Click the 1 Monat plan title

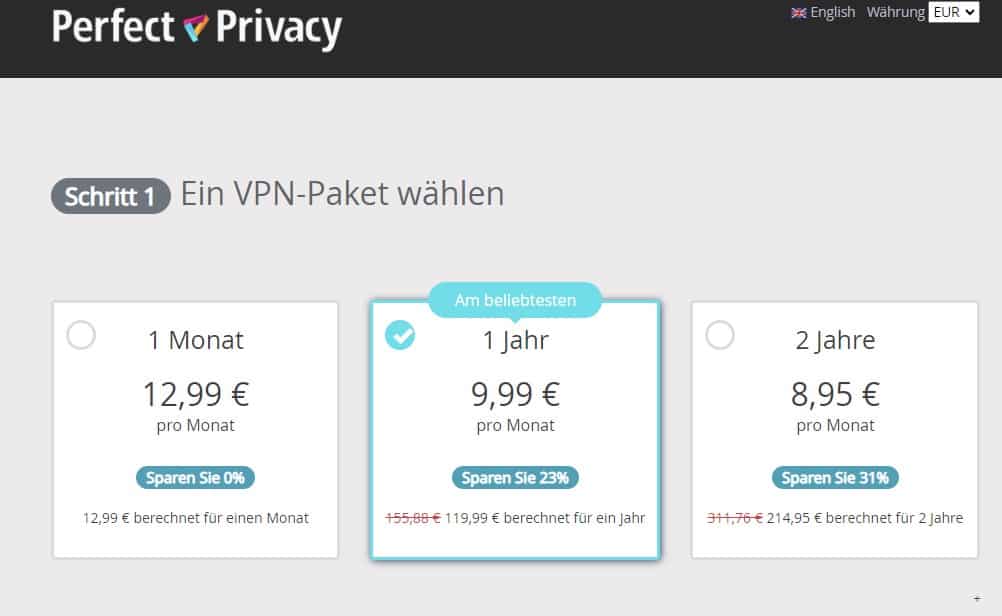point(195,340)
